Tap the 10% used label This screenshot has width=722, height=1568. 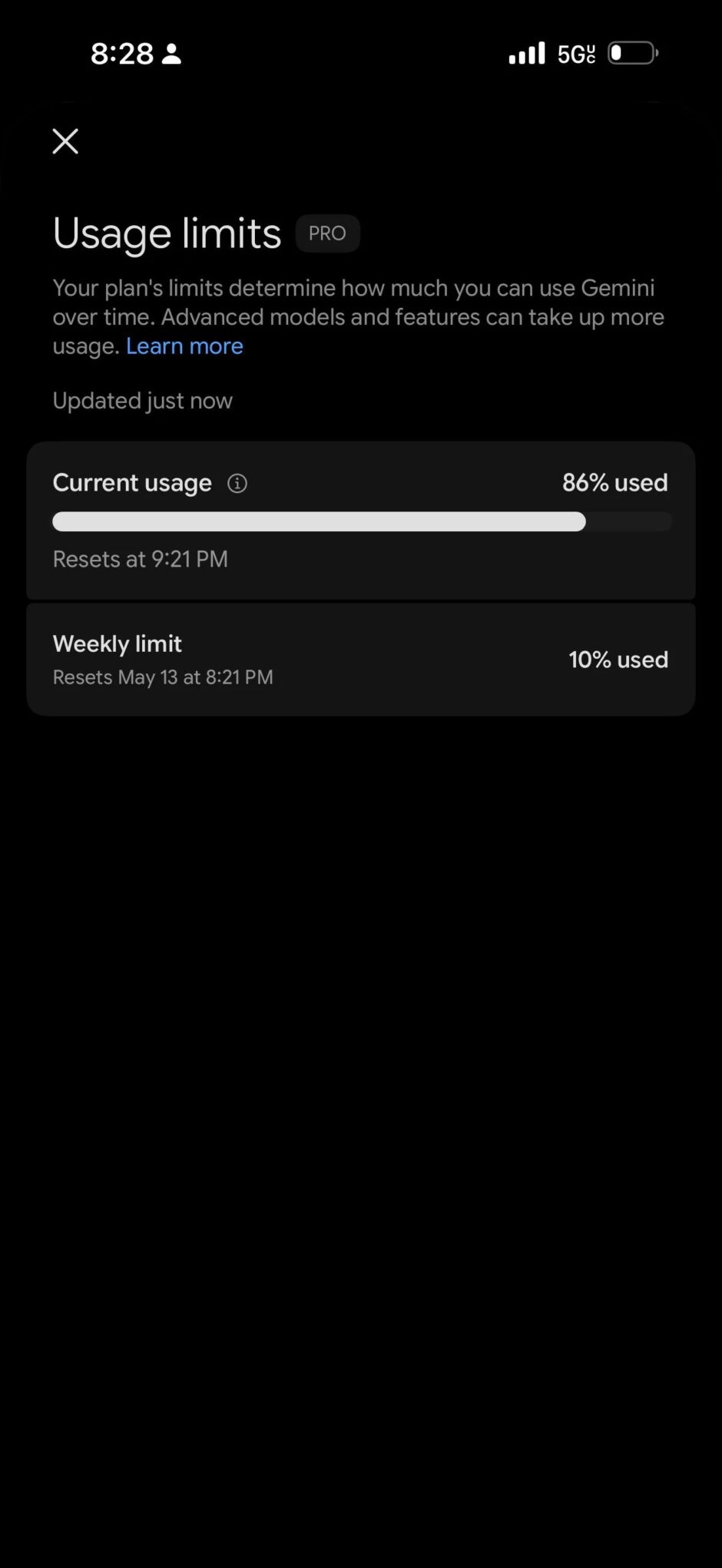(618, 660)
